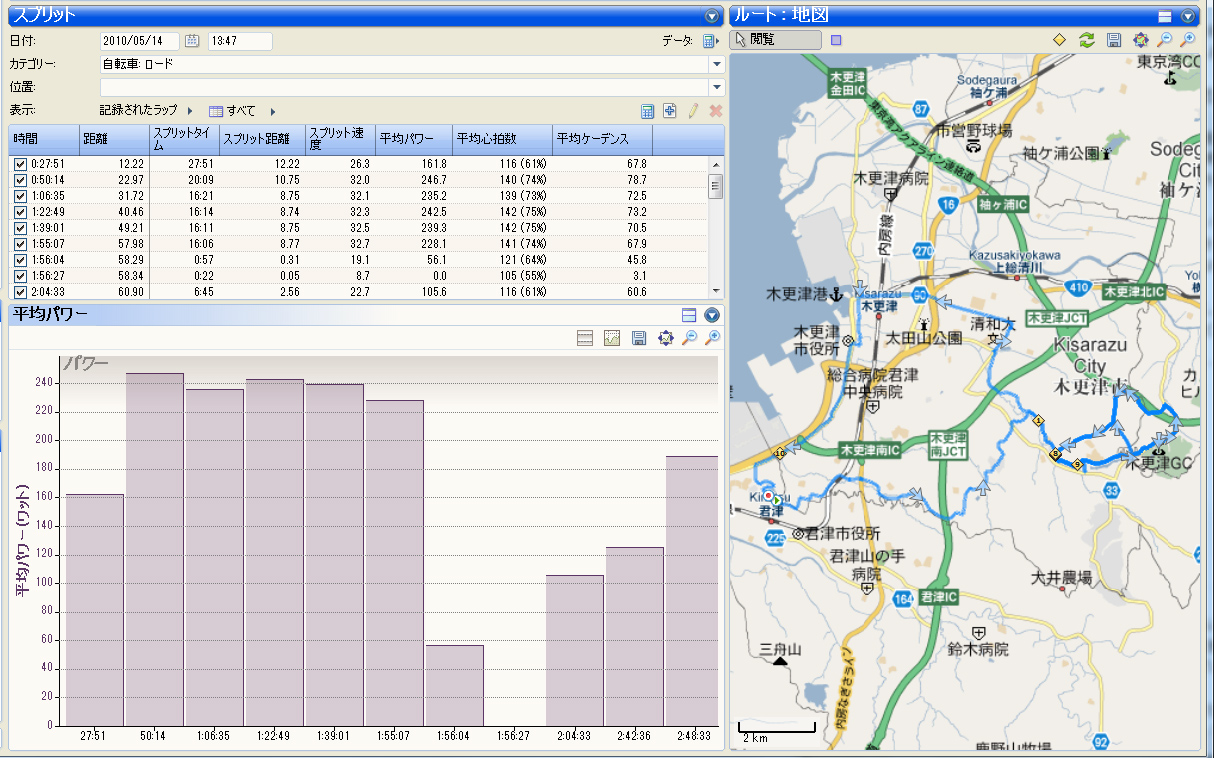Click the splits table scrollbar thumb

[x=716, y=187]
